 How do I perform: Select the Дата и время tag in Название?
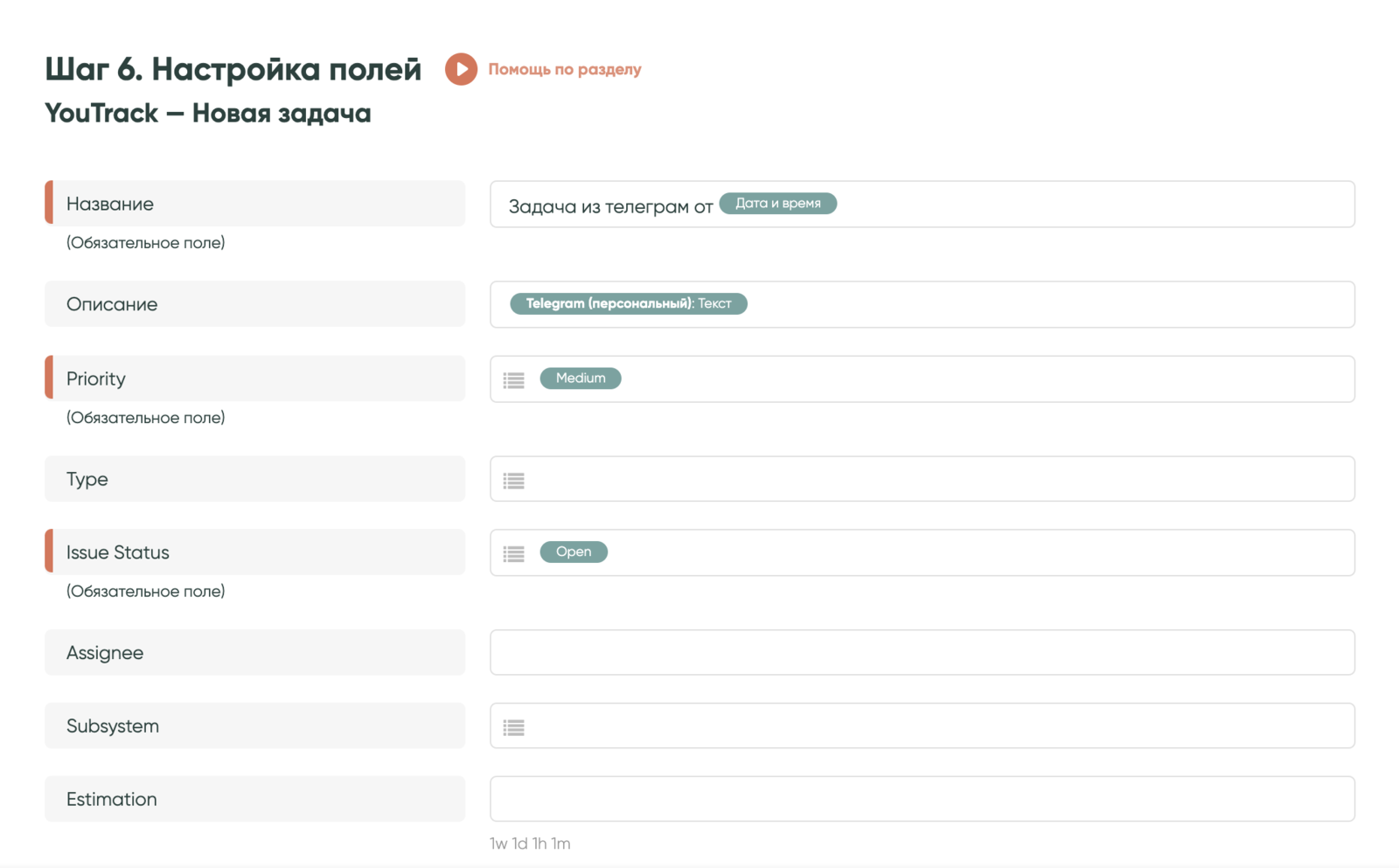tap(777, 204)
